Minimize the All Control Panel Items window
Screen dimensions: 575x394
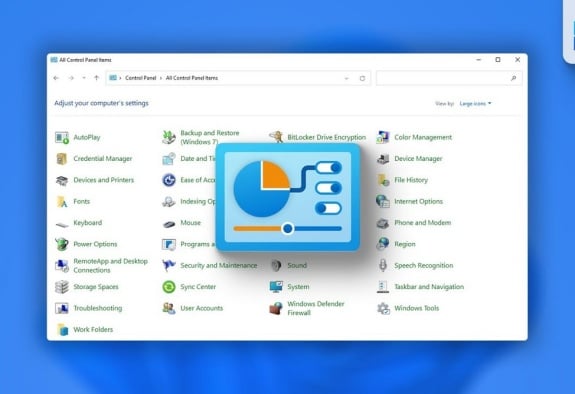click(479, 60)
